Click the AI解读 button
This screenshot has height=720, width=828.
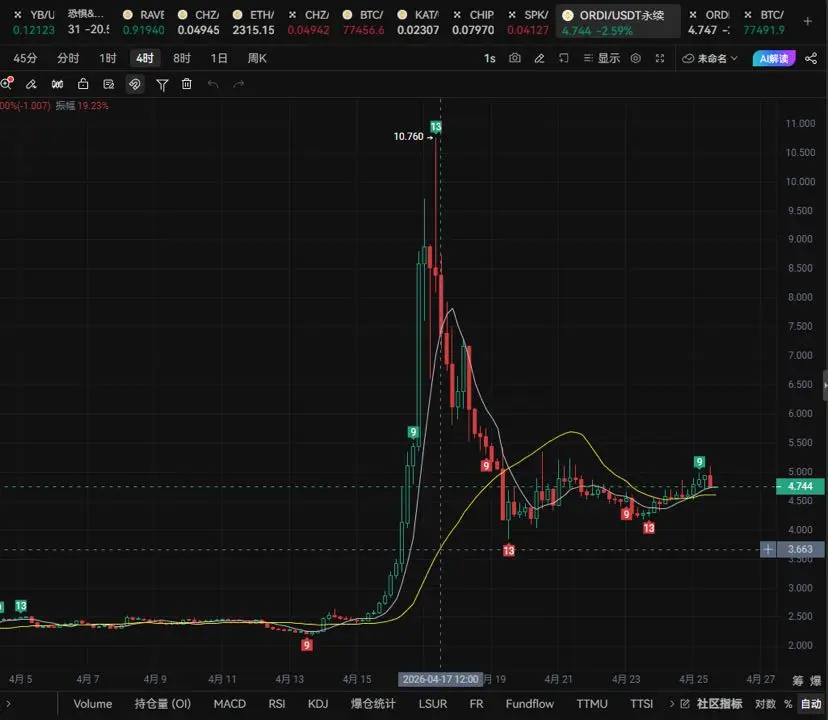[774, 58]
